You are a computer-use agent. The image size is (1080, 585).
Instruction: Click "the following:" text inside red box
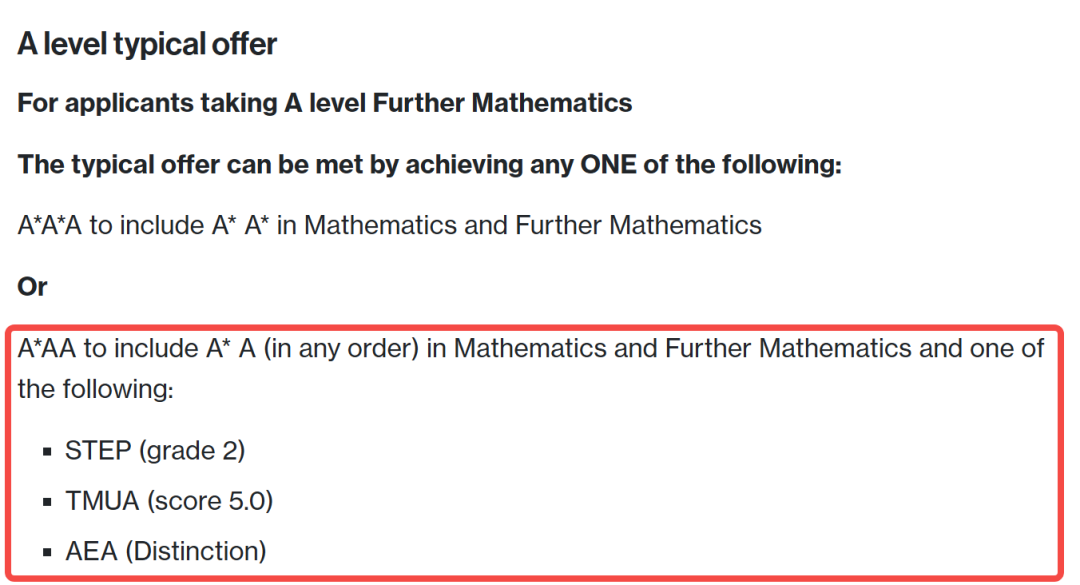96,389
